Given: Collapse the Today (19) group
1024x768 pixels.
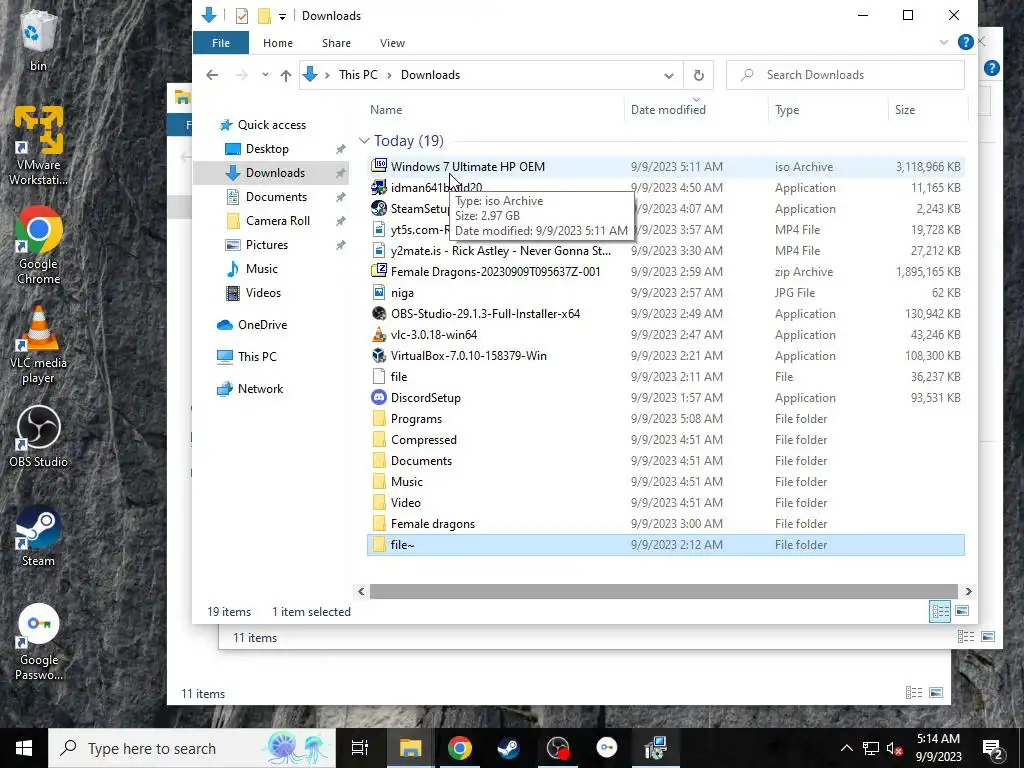Looking at the screenshot, I should [364, 140].
